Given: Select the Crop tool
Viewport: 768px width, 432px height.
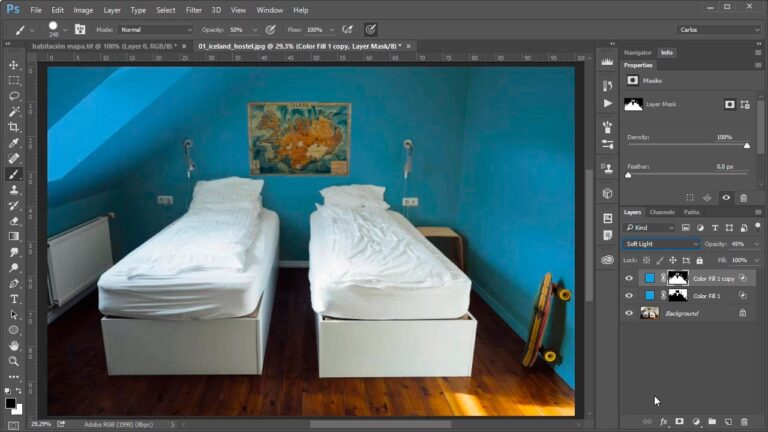Looking at the screenshot, I should (x=14, y=127).
